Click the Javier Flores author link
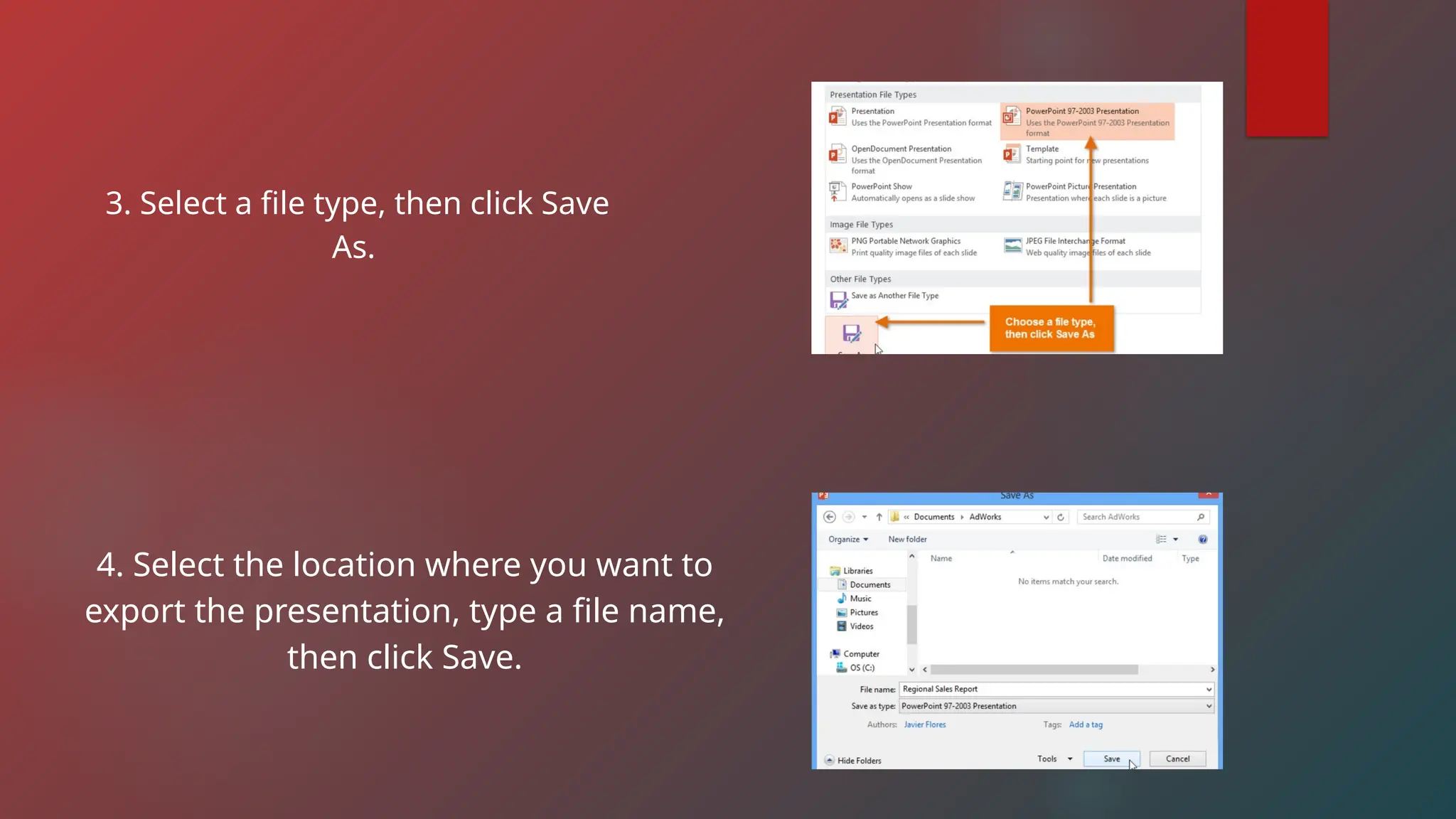The image size is (1456, 819). 925,724
